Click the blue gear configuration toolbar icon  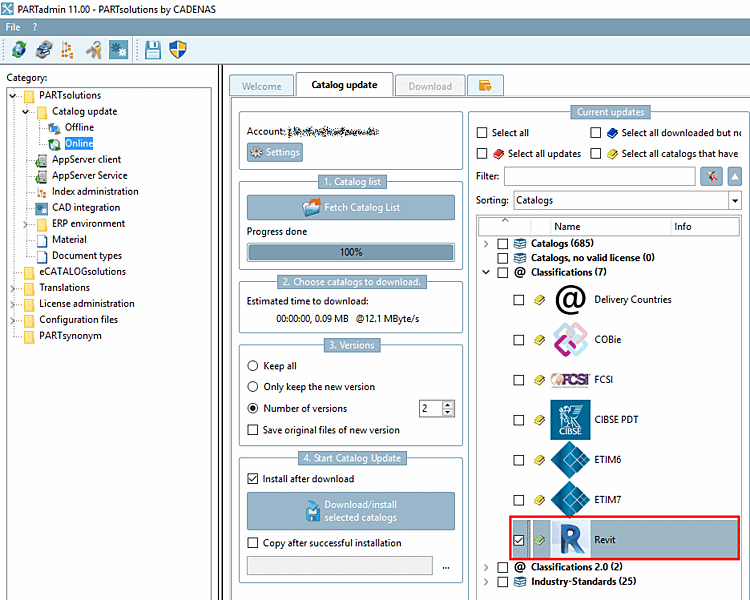(x=118, y=49)
